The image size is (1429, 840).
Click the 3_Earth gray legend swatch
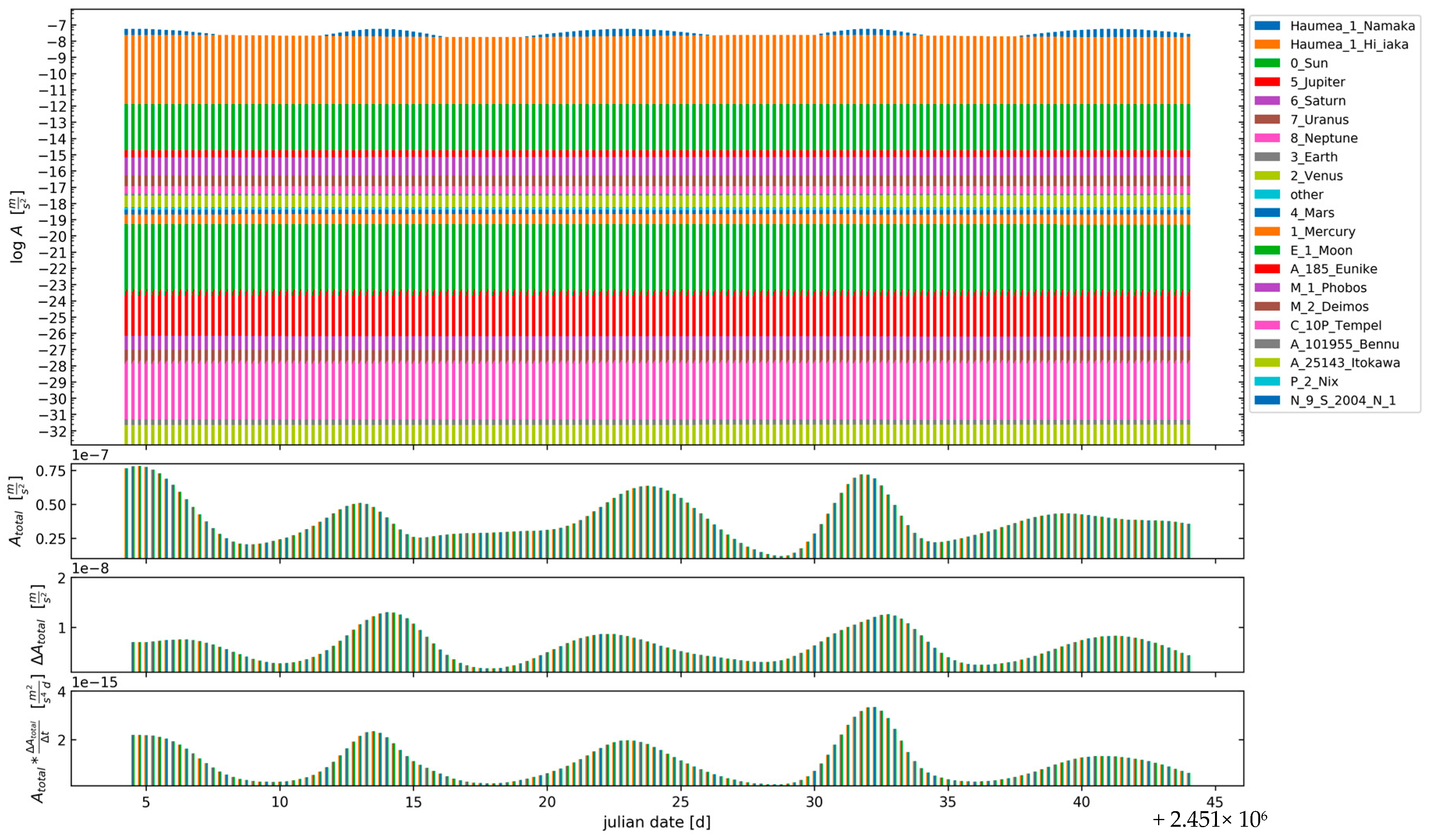(1267, 157)
